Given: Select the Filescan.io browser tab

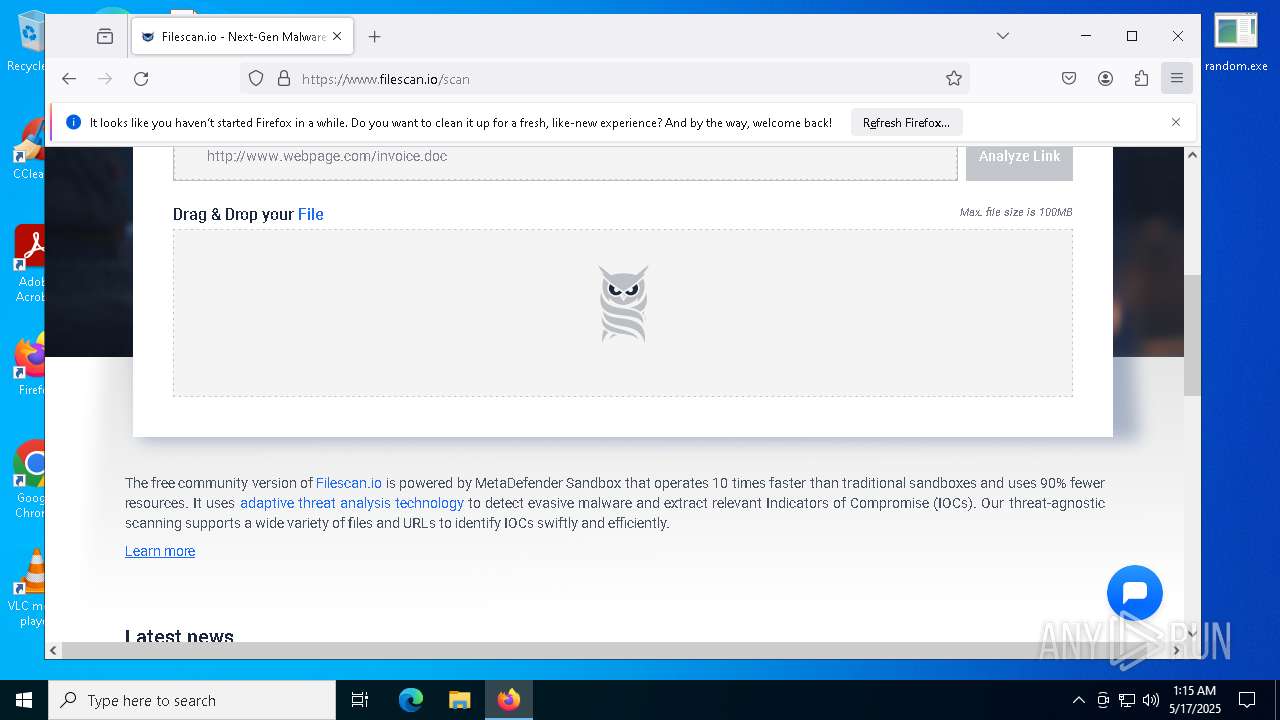Looking at the screenshot, I should (240, 37).
